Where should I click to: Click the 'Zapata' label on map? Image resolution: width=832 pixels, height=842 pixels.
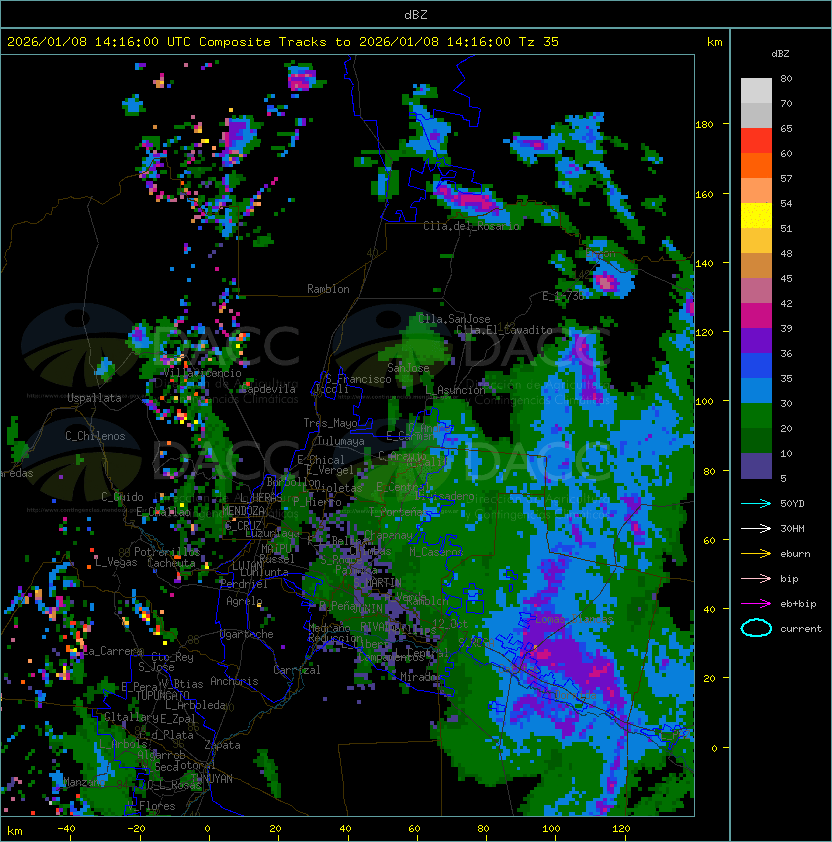[222, 745]
